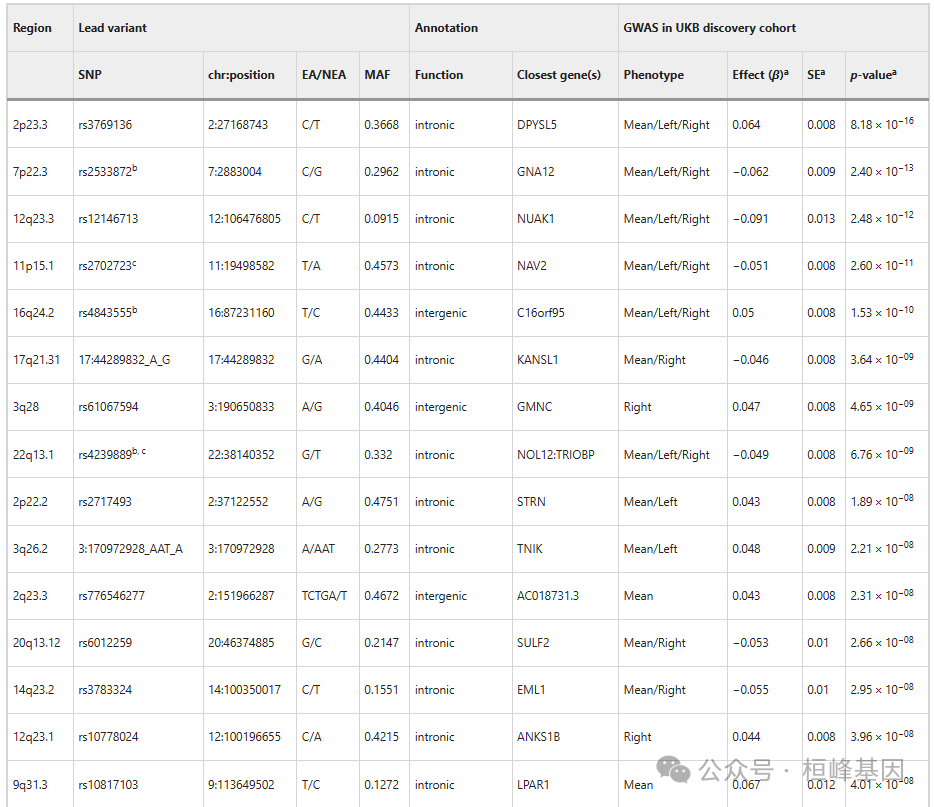Click GWAS in UKB discovery cohort header
The width and height of the screenshot is (934, 807).
709,27
